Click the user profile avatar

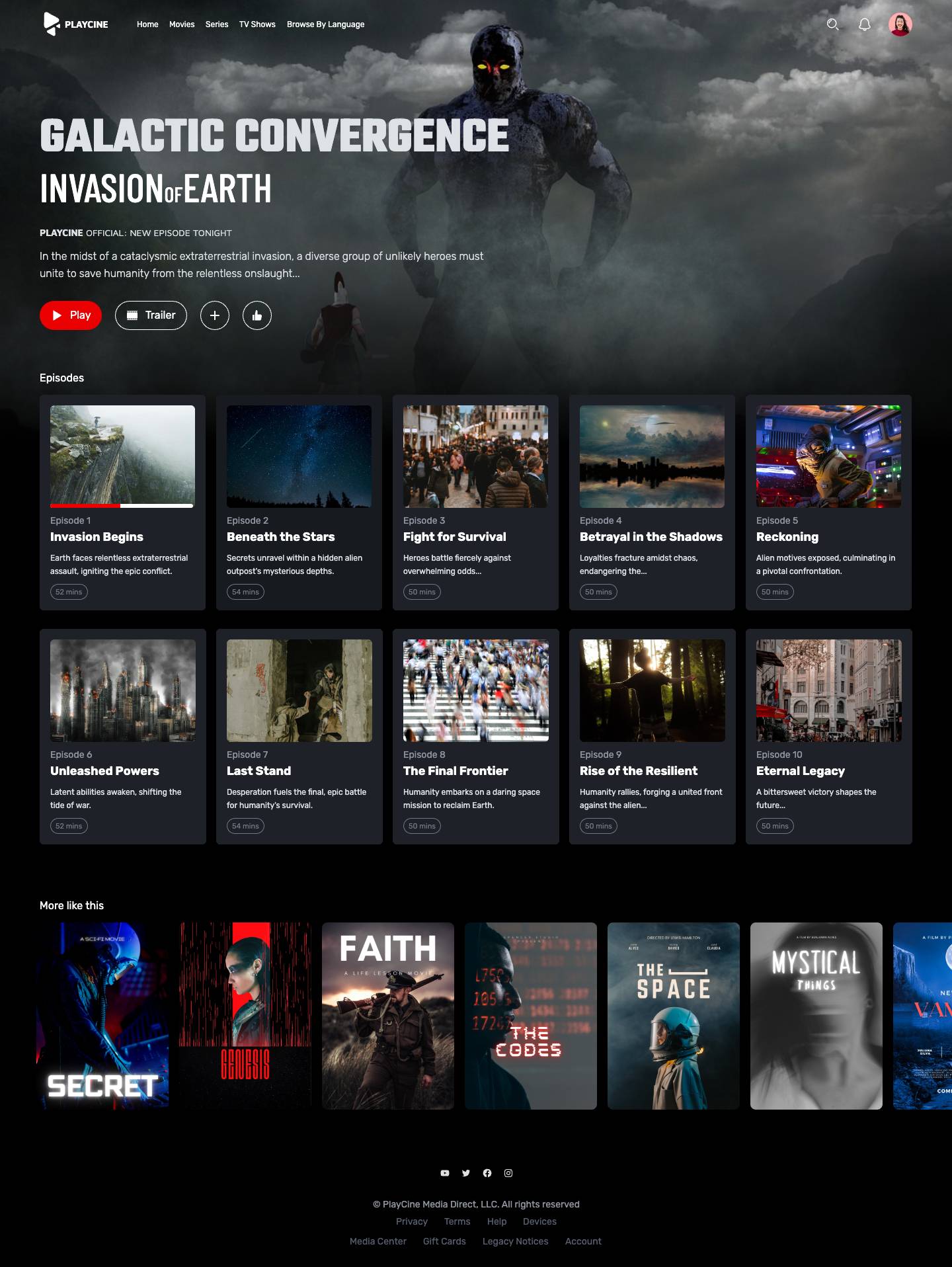pos(900,24)
